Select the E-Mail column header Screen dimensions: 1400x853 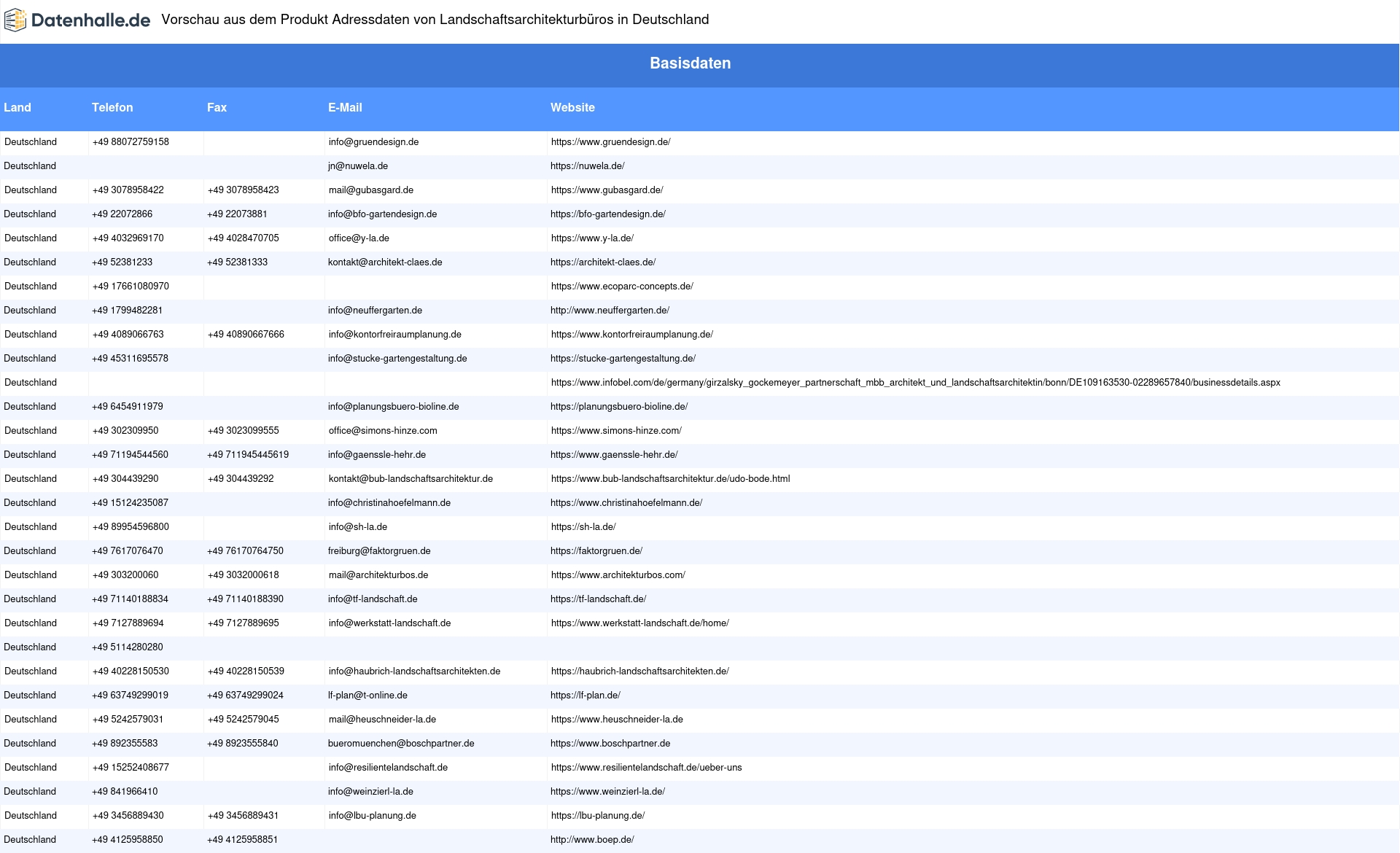345,107
